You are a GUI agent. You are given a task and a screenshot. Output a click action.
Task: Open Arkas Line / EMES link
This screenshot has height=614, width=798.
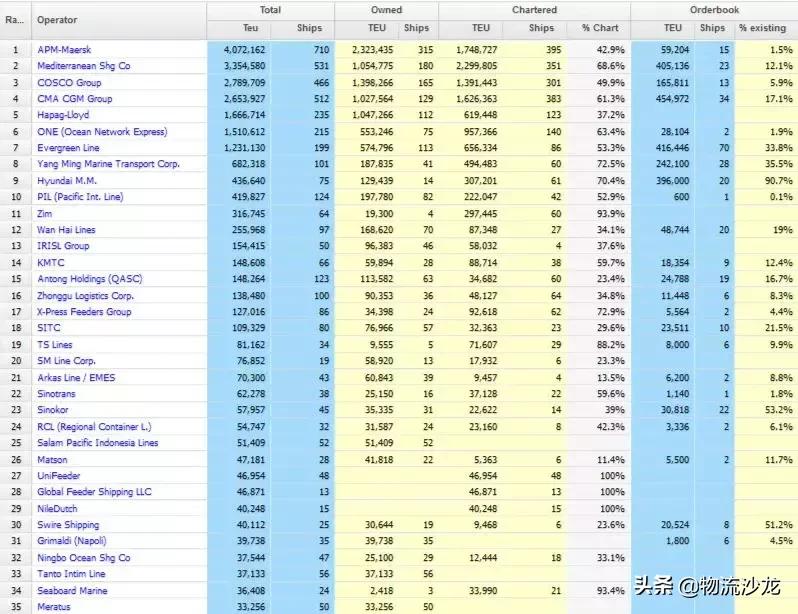pos(76,378)
